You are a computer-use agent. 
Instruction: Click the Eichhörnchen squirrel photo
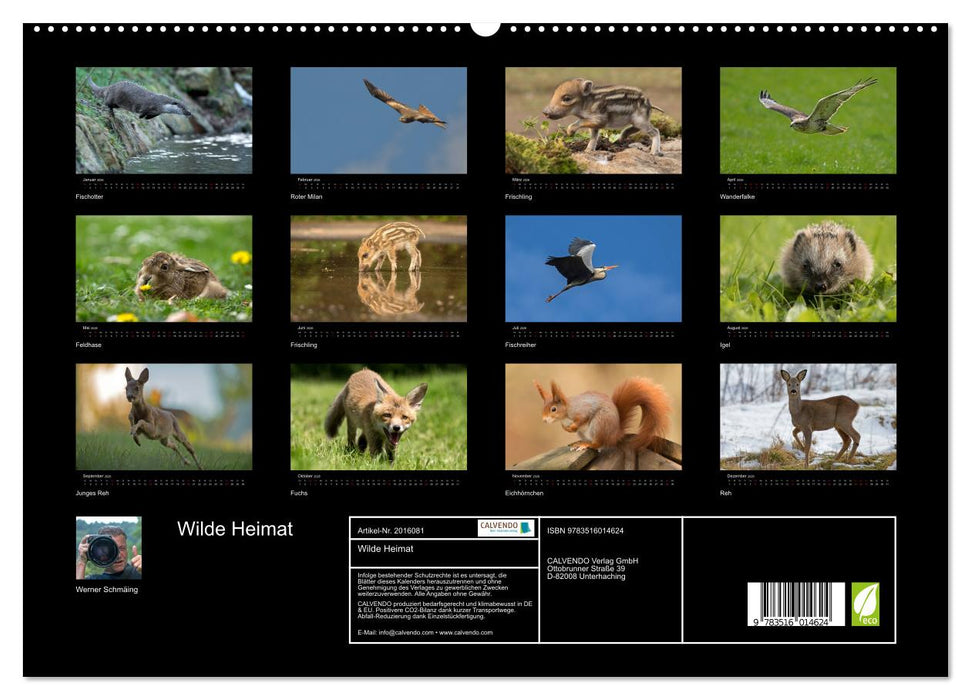pyautogui.click(x=592, y=418)
